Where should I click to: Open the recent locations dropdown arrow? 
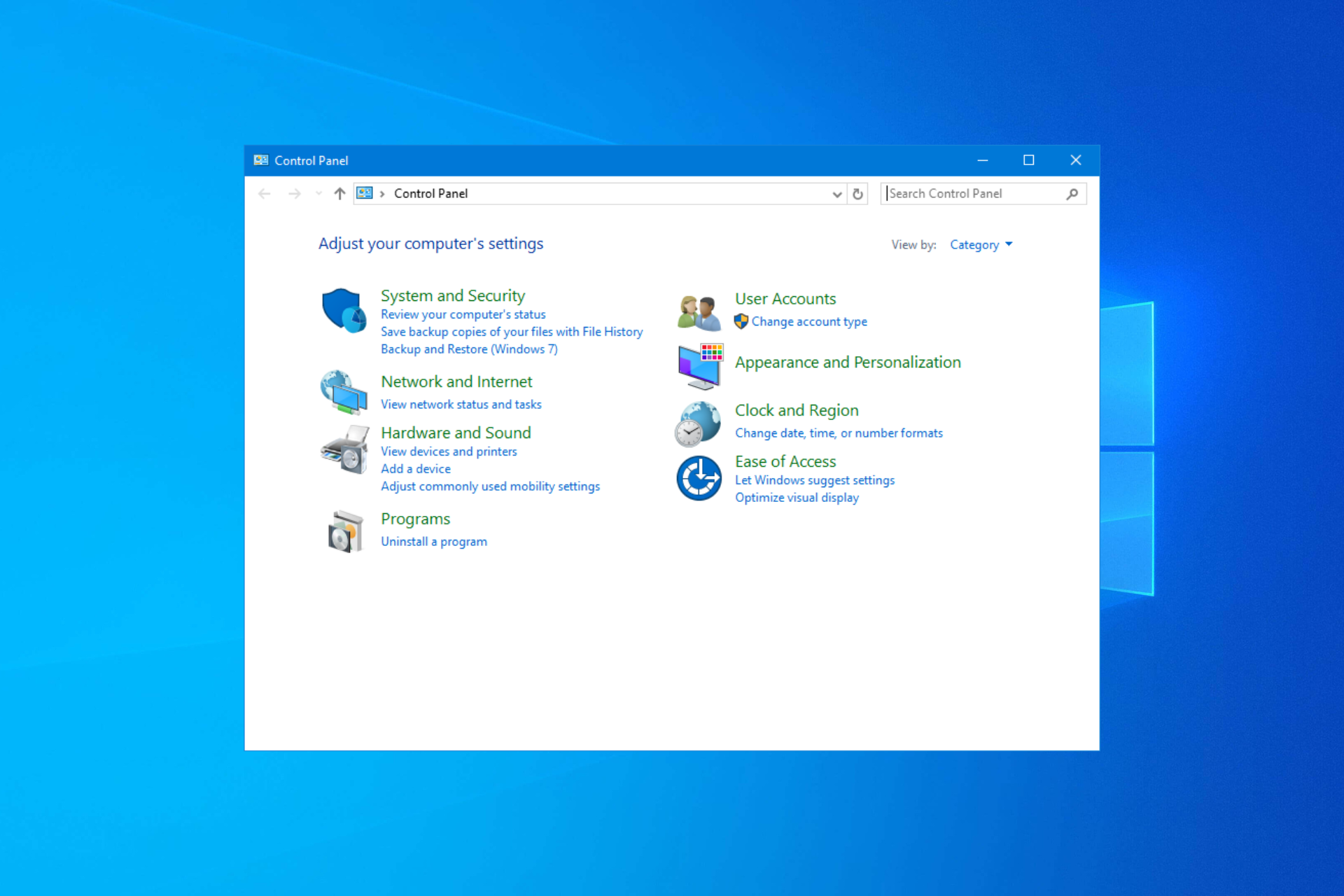coord(318,194)
